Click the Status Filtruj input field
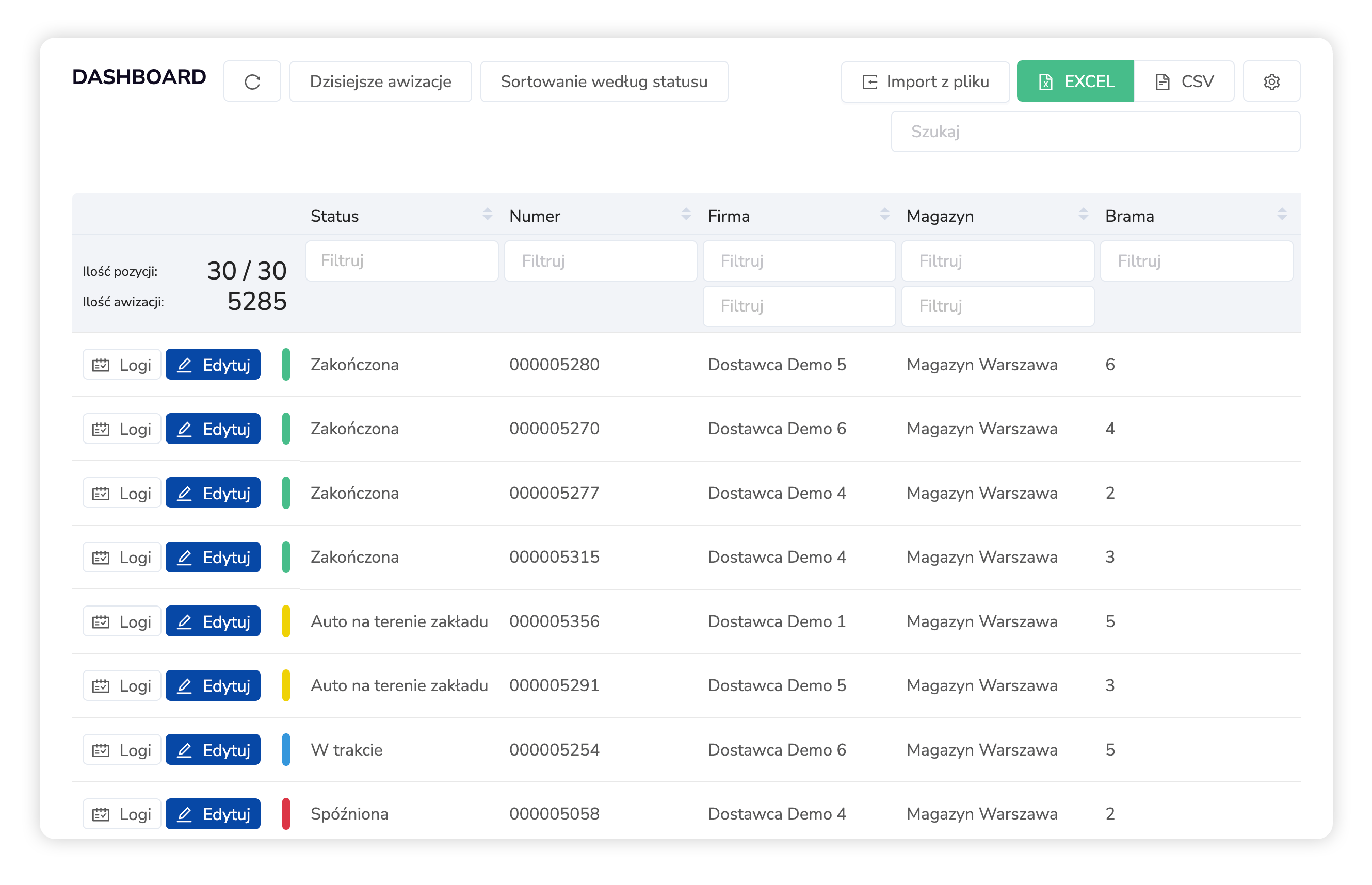This screenshot has height=885, width=1372. pyautogui.click(x=402, y=261)
